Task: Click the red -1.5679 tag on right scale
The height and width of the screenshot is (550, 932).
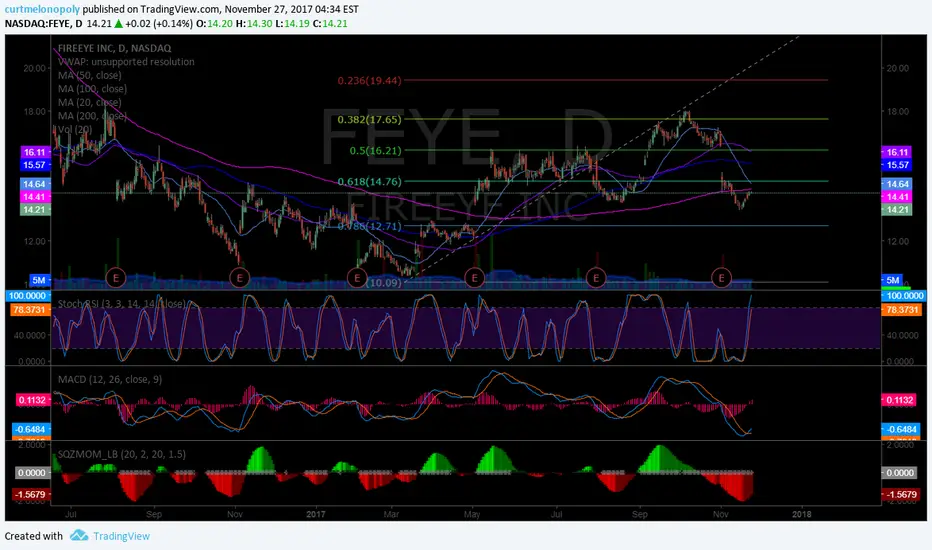Action: click(x=900, y=494)
